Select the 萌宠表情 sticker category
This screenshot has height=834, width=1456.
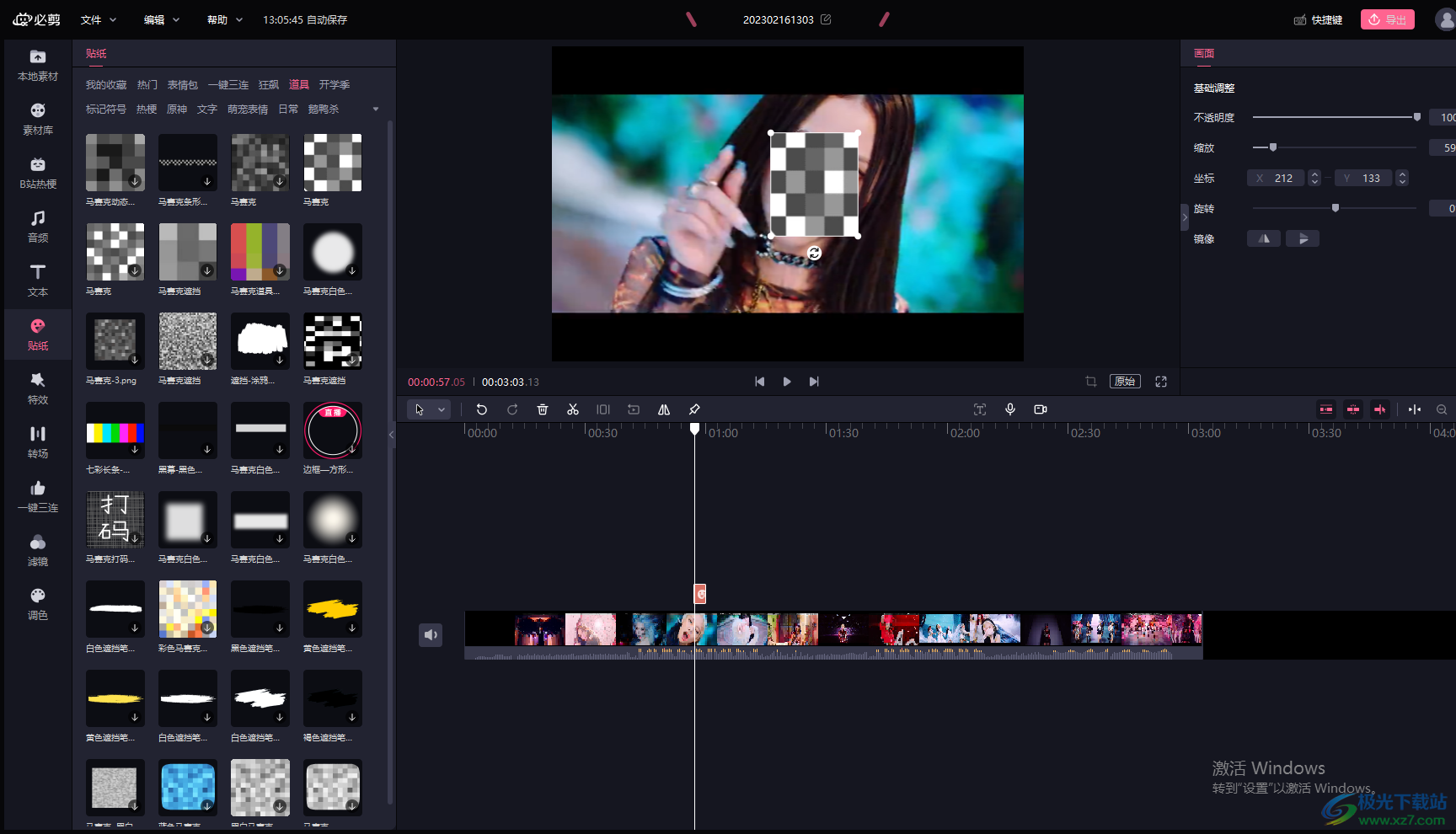point(248,110)
